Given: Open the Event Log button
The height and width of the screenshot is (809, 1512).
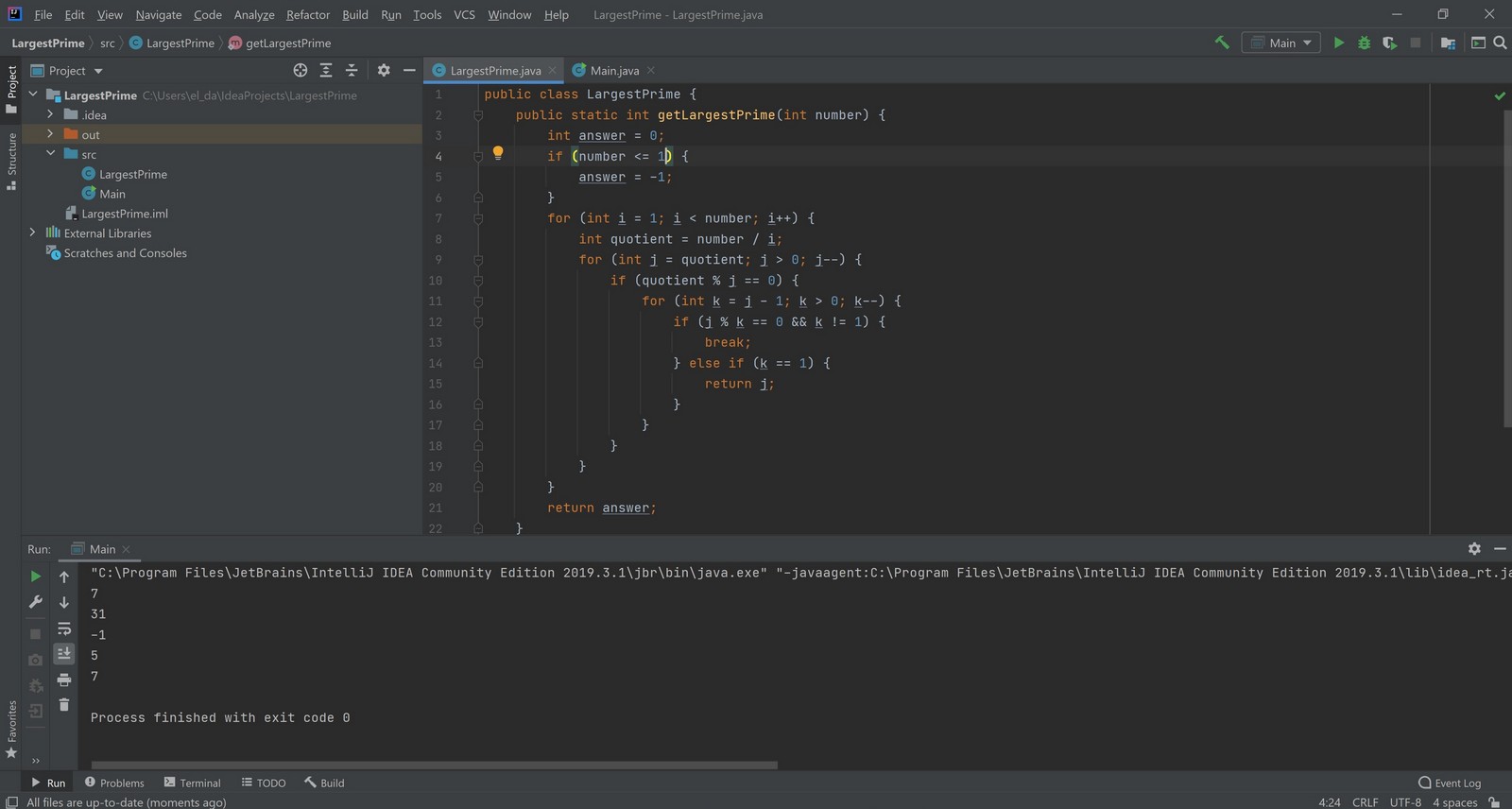Looking at the screenshot, I should pos(1450,783).
